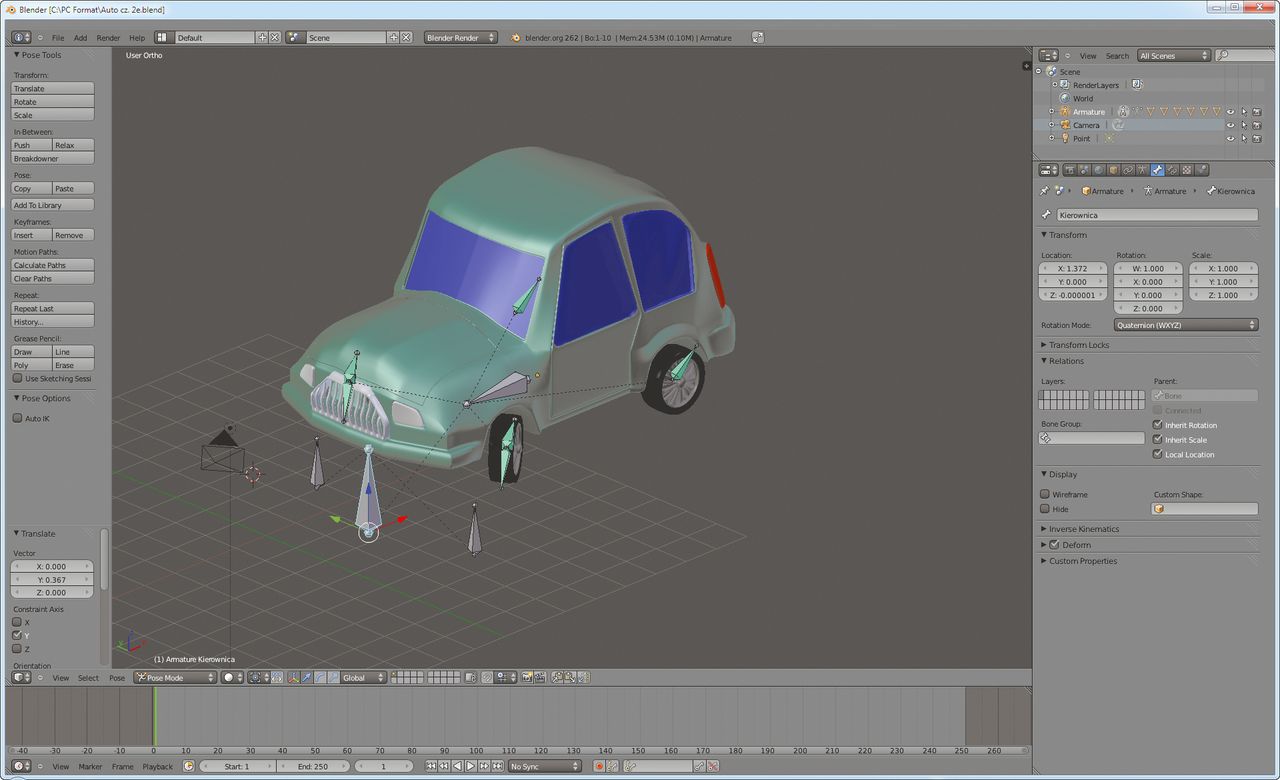Screen dimensions: 1280x780
Task: Open Armature data properties tab icon
Action: [x=1142, y=170]
